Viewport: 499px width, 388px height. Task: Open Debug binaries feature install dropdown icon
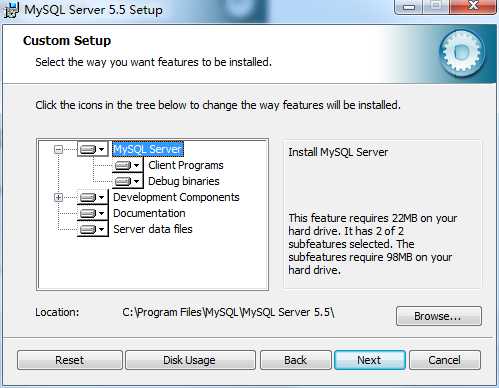click(x=127, y=181)
